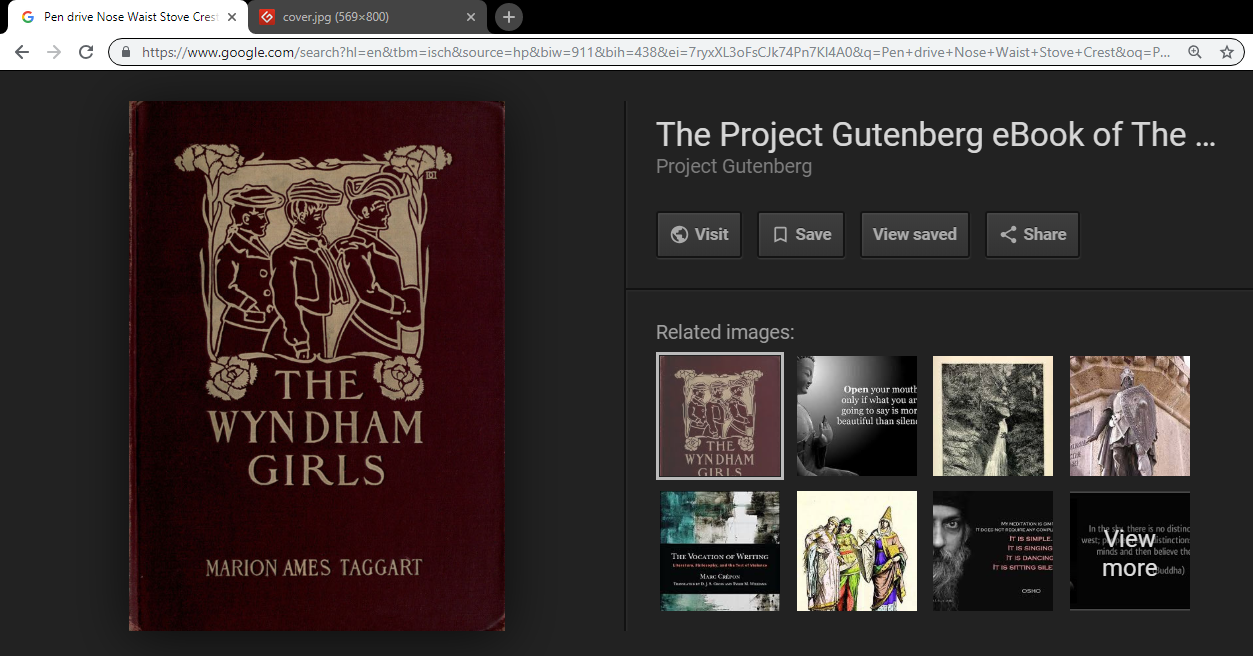Click the red favicon on cover.jpg tab
1253x656 pixels.
tap(267, 17)
